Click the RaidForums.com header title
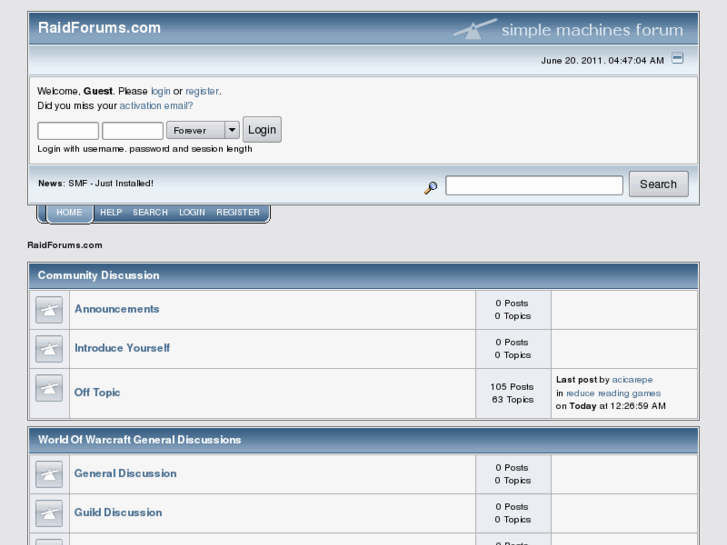 point(99,28)
